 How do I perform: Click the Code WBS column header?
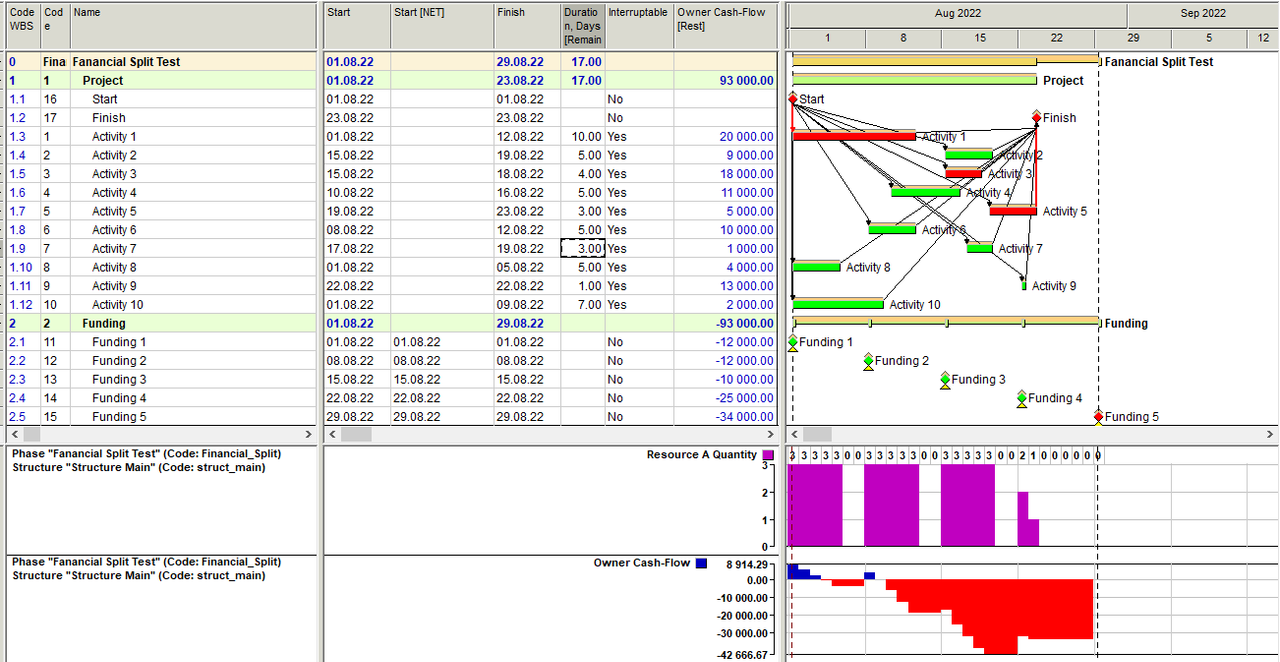click(23, 26)
